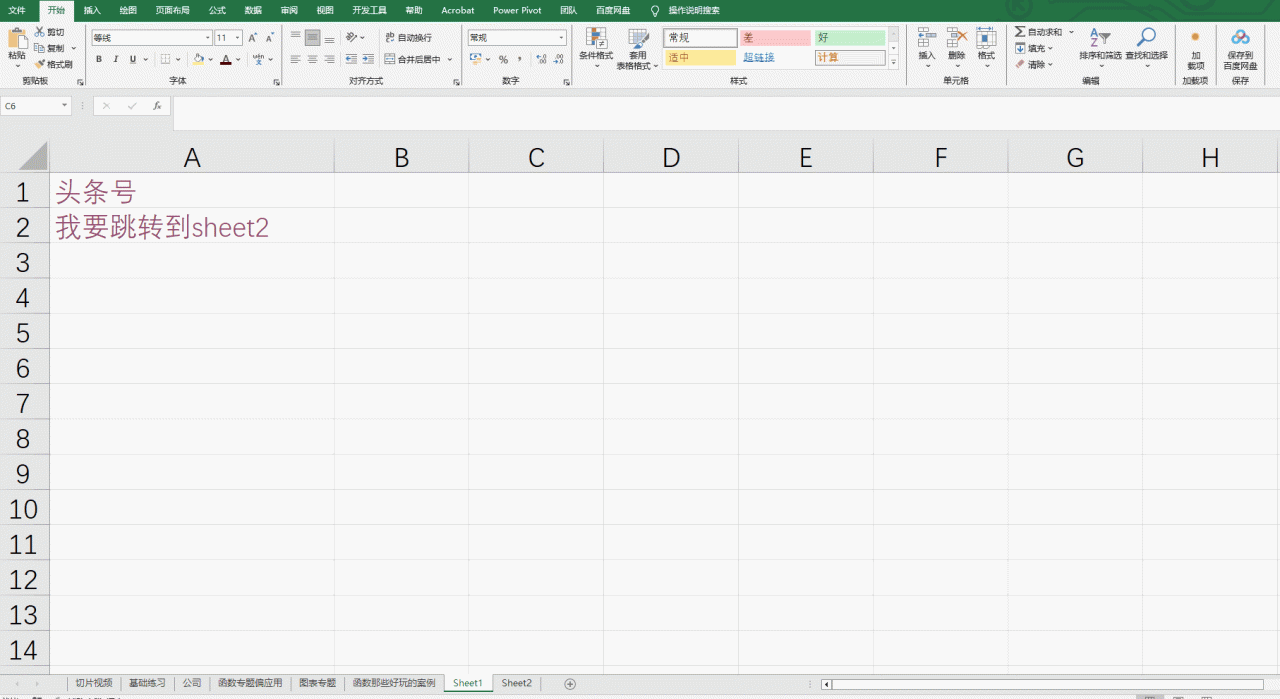1280x699 pixels.
Task: Open the fill color dropdown arrow
Action: [209, 60]
